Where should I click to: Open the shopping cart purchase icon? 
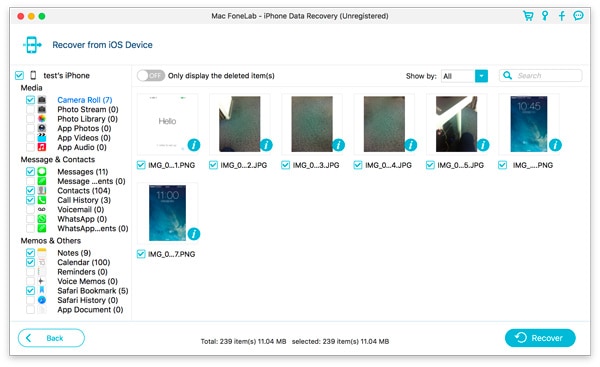528,16
